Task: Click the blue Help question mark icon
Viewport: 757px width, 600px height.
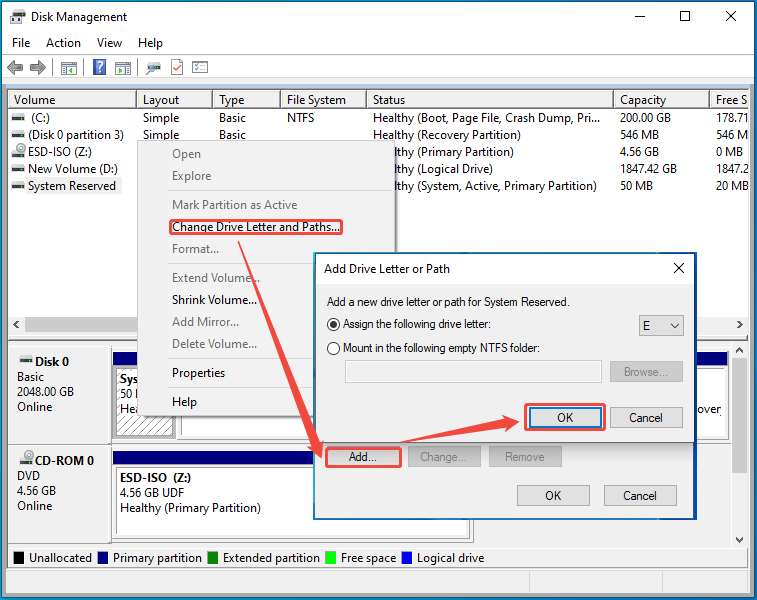Action: [100, 68]
